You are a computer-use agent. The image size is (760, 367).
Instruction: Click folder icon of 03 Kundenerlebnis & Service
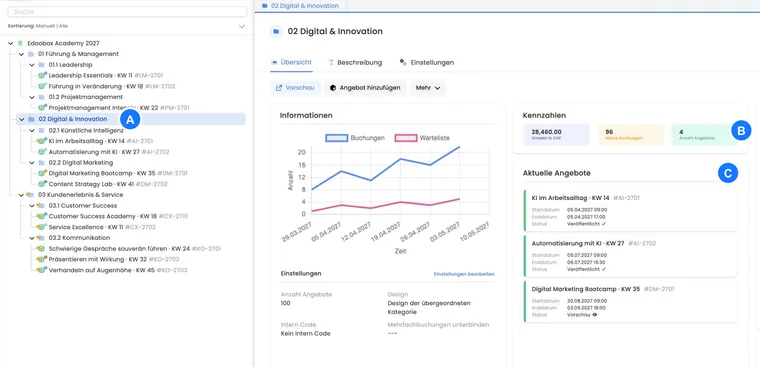point(31,194)
